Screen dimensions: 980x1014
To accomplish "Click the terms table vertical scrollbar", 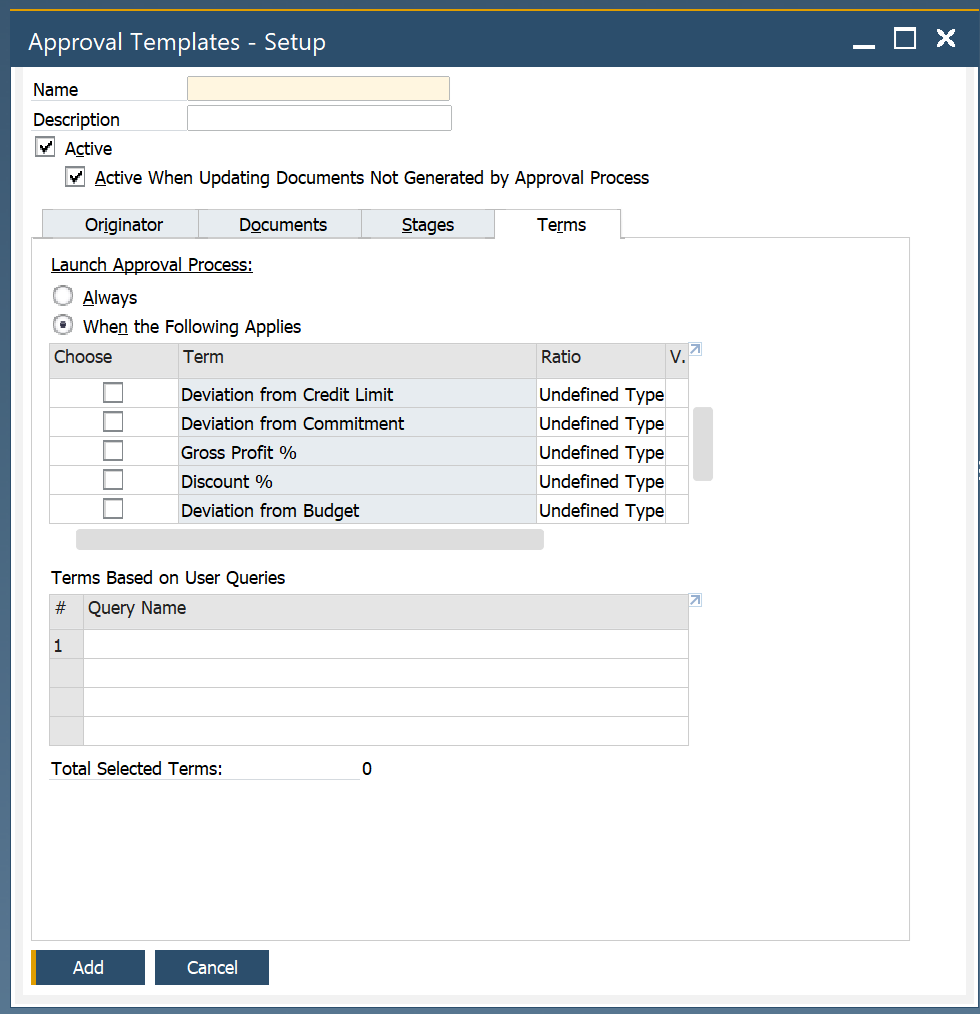I will [x=703, y=444].
